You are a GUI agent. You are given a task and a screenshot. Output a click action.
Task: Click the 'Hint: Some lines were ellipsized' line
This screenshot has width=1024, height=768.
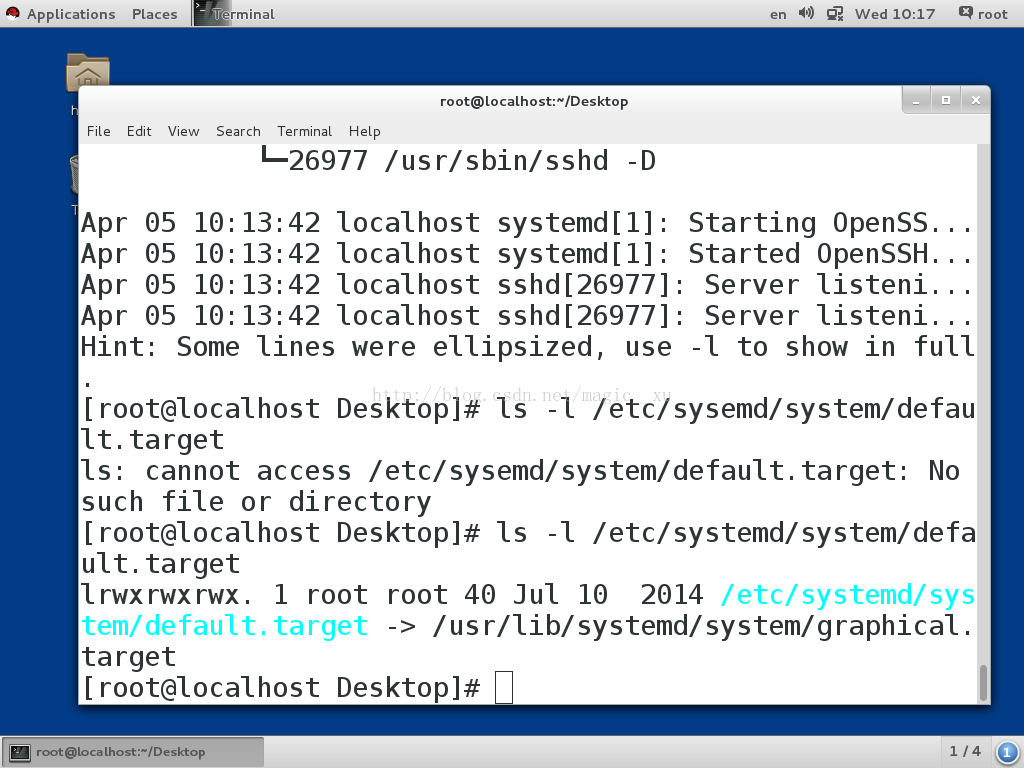(528, 347)
